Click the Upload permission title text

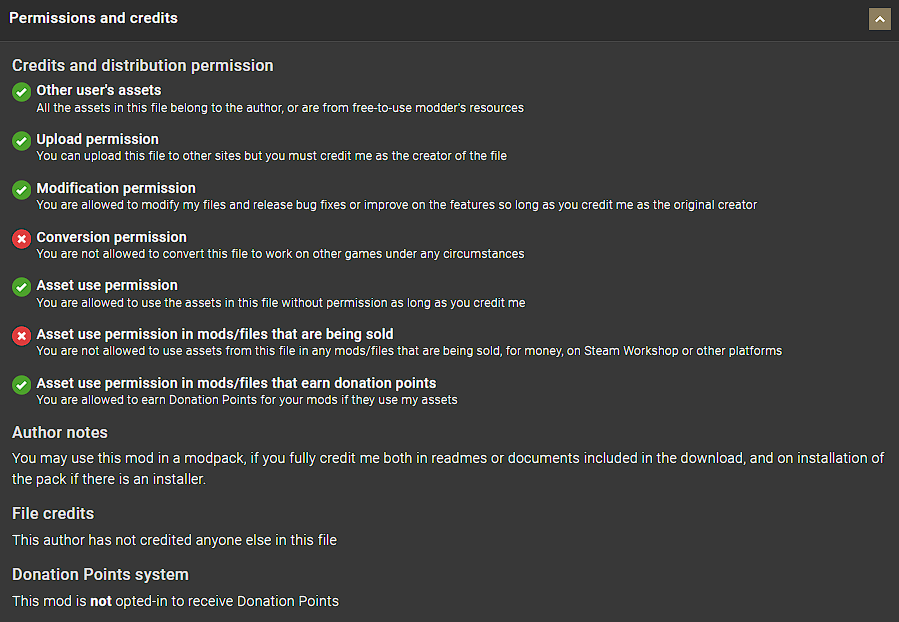[x=98, y=139]
